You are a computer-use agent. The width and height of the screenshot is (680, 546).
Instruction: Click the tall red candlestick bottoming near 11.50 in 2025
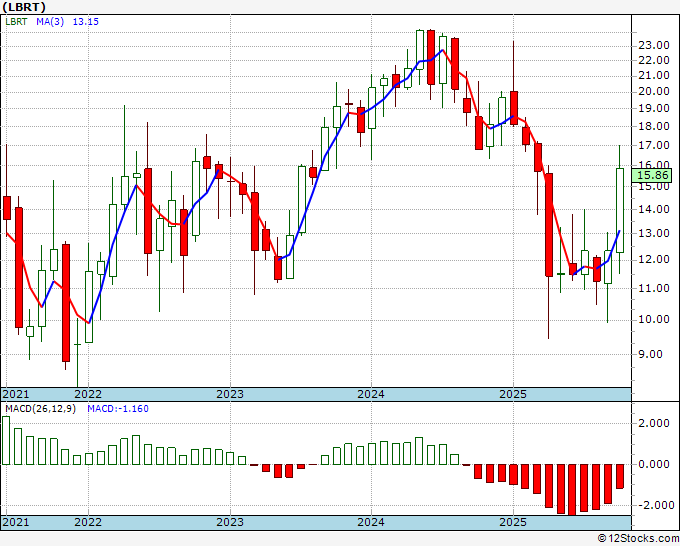click(x=549, y=225)
